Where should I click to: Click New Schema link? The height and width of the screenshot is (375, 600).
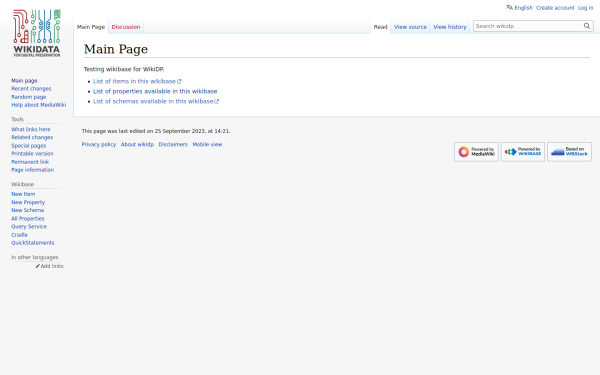click(x=28, y=210)
